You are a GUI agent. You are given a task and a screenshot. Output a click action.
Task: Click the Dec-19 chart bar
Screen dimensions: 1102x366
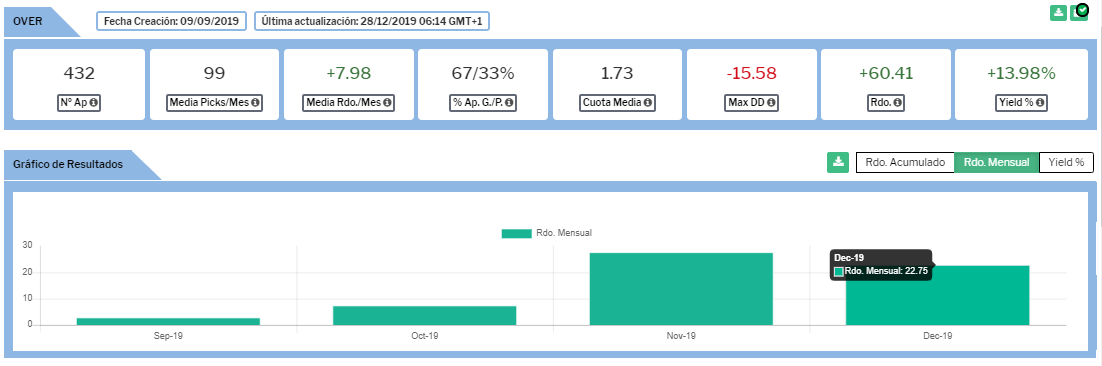pyautogui.click(x=938, y=295)
